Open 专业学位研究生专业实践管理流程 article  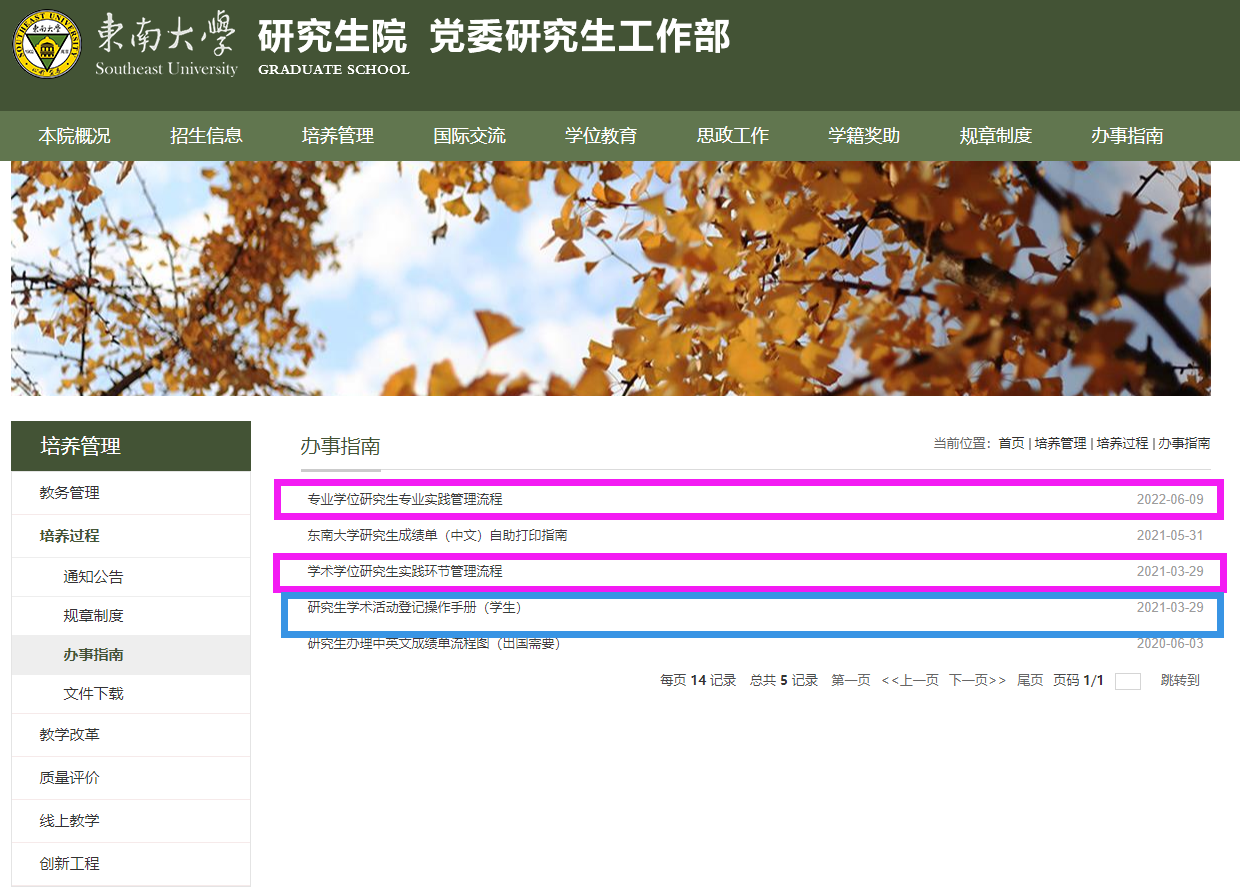tap(405, 499)
